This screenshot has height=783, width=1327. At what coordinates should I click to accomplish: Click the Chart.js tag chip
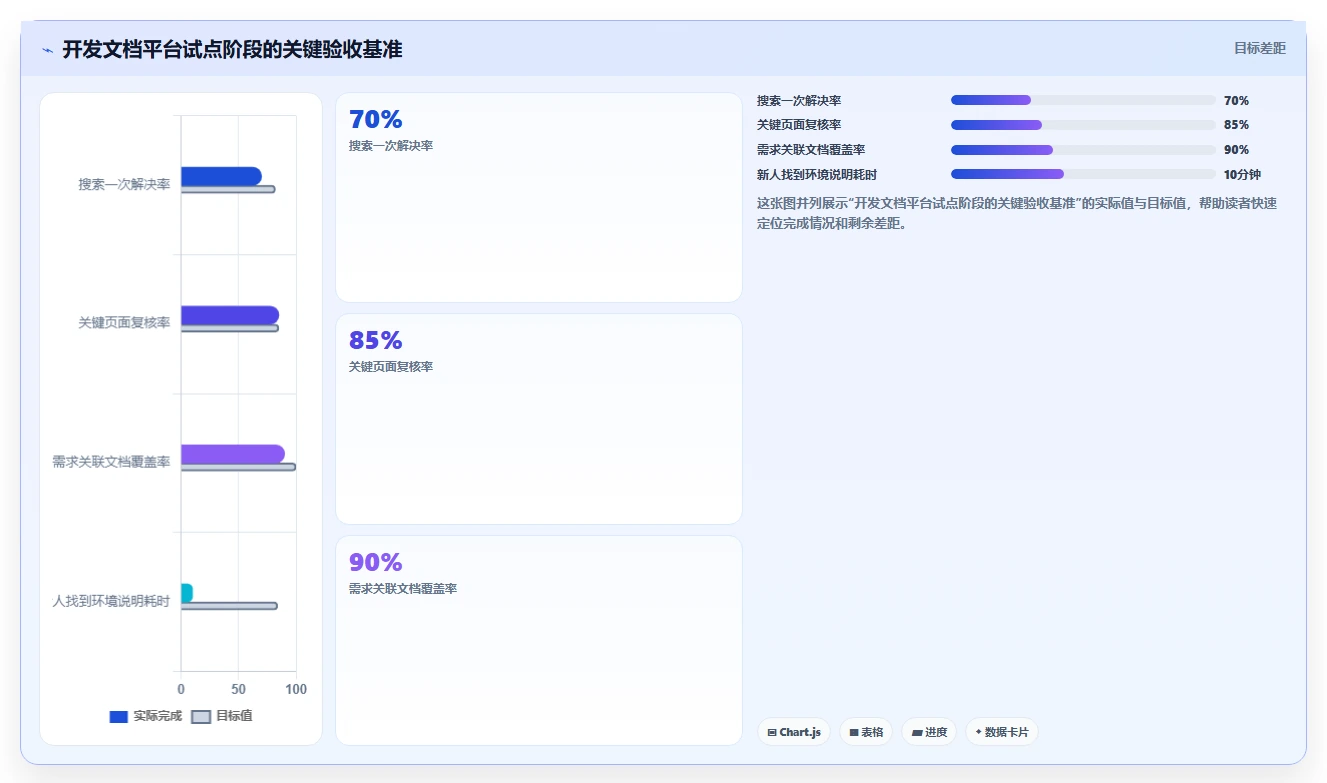click(793, 732)
